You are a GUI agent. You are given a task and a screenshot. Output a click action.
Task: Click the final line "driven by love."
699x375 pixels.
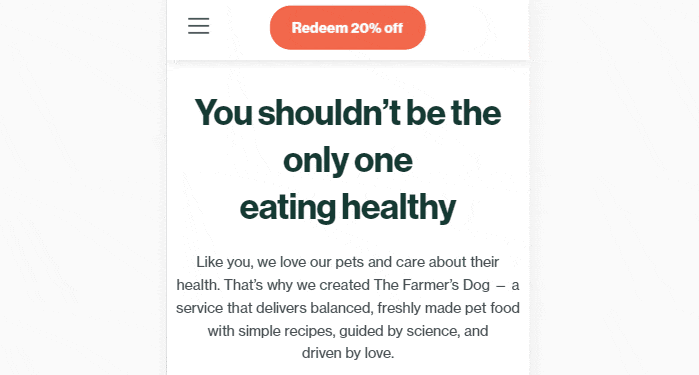[348, 353]
